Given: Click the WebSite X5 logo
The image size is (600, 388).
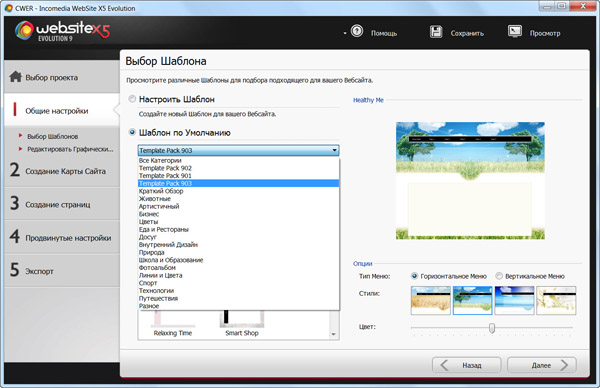Looking at the screenshot, I should 62,31.
